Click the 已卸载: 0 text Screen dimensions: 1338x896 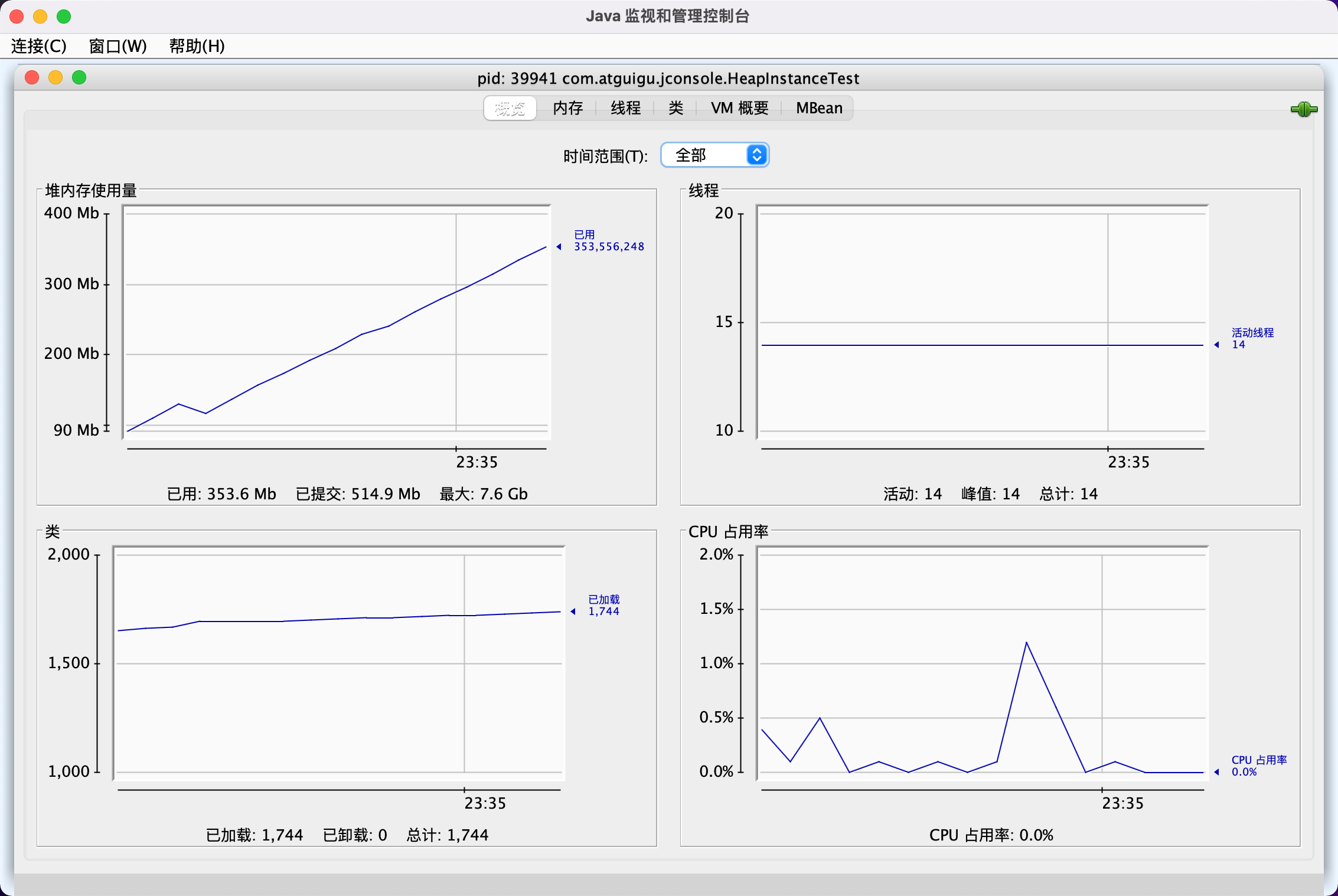click(x=355, y=835)
